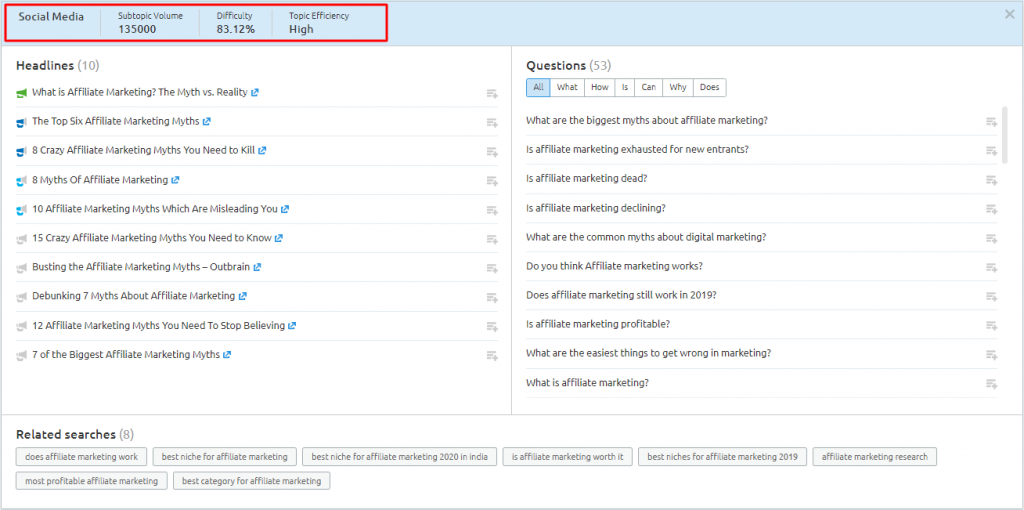Add question 'still work in 2019' to favorites
This screenshot has height=510, width=1024.
point(991,296)
